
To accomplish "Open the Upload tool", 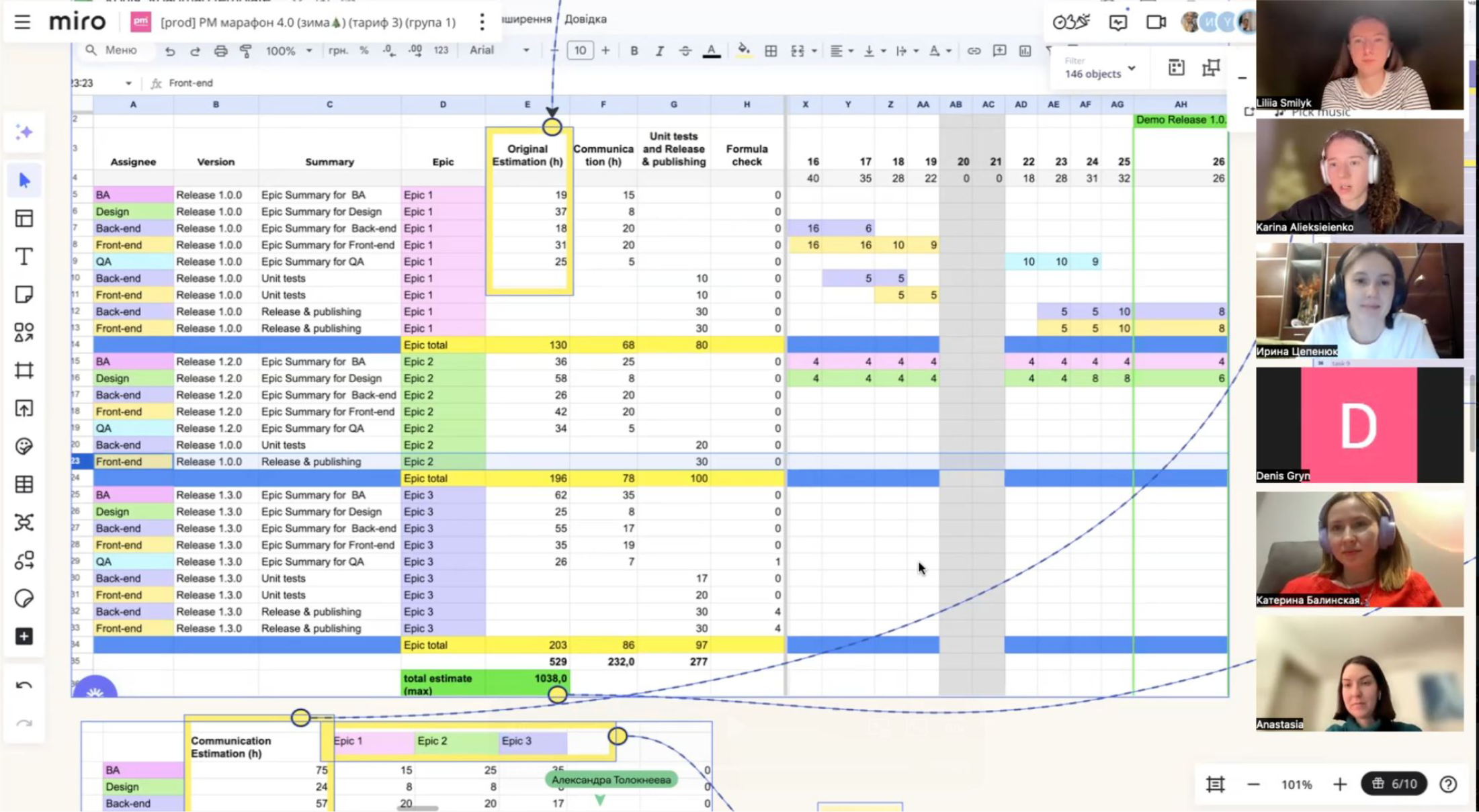I will [x=24, y=408].
